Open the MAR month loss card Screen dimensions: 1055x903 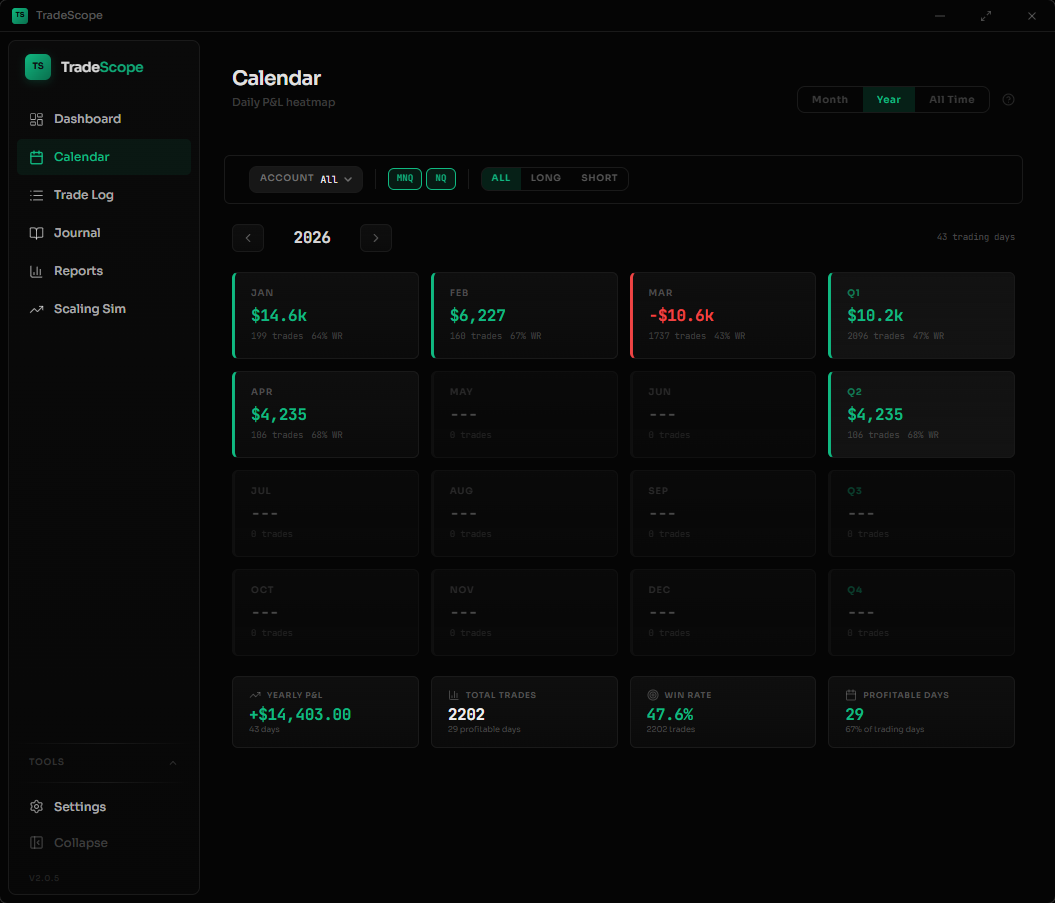(x=723, y=315)
